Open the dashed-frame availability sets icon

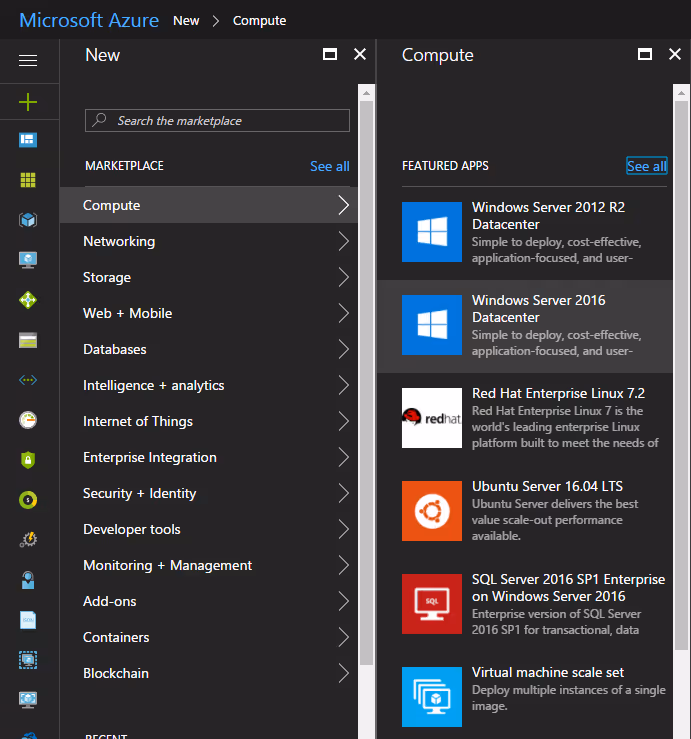(x=28, y=660)
